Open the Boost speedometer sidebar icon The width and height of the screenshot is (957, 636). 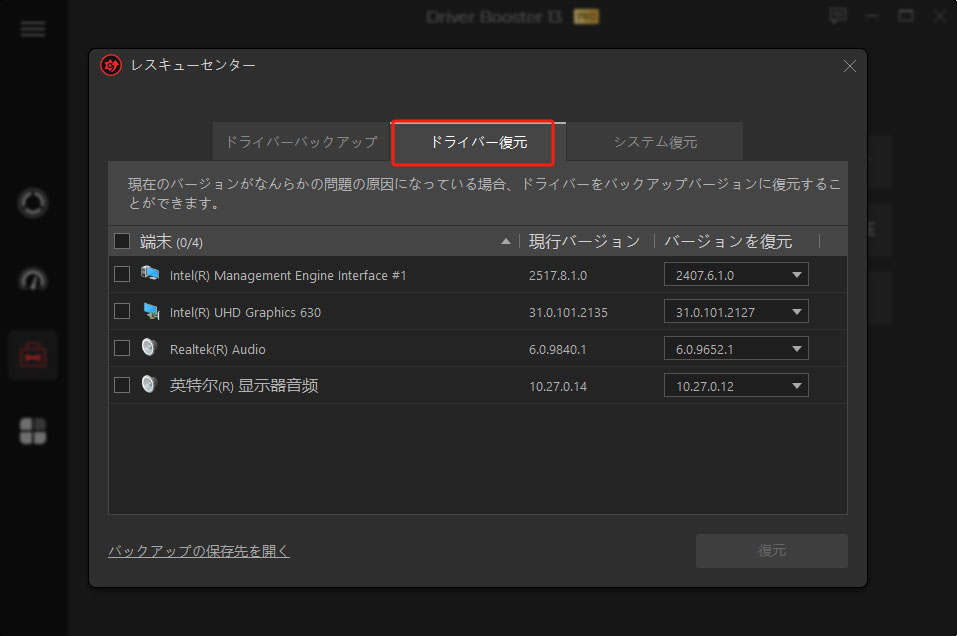(33, 280)
